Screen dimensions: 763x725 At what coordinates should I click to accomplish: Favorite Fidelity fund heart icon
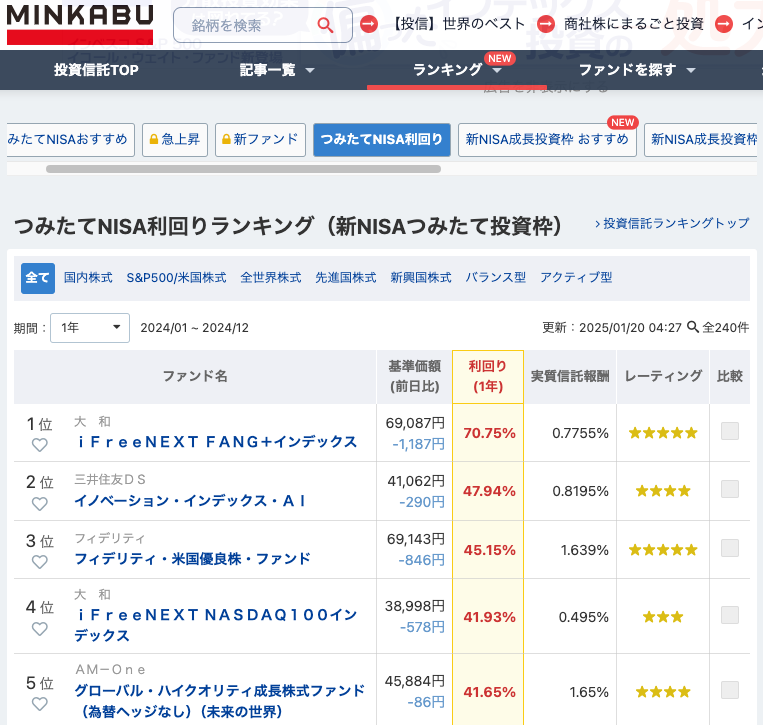click(x=39, y=562)
